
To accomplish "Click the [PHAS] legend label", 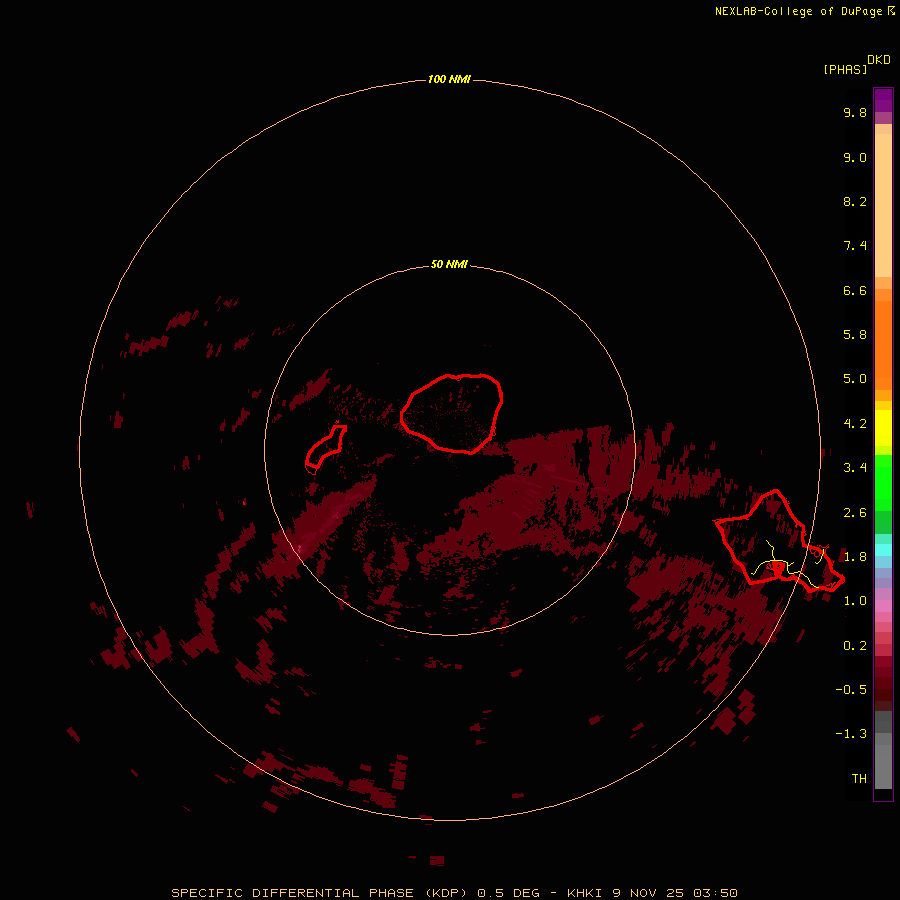I will pyautogui.click(x=845, y=69).
